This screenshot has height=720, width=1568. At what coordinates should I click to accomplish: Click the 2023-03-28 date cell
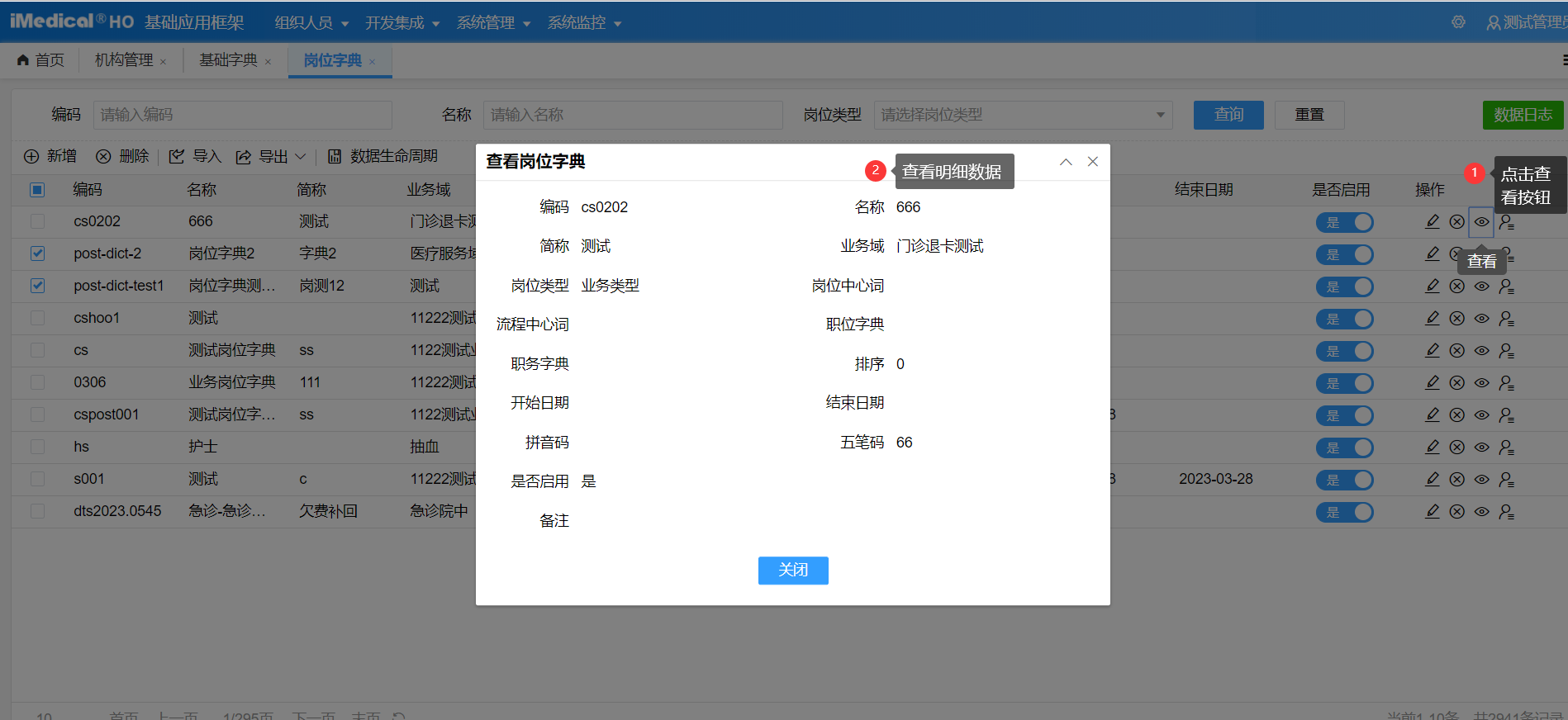1216,479
